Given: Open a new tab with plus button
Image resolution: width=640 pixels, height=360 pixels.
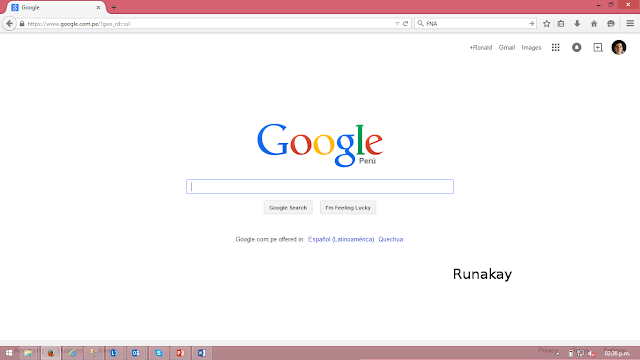Looking at the screenshot, I should 114,7.
